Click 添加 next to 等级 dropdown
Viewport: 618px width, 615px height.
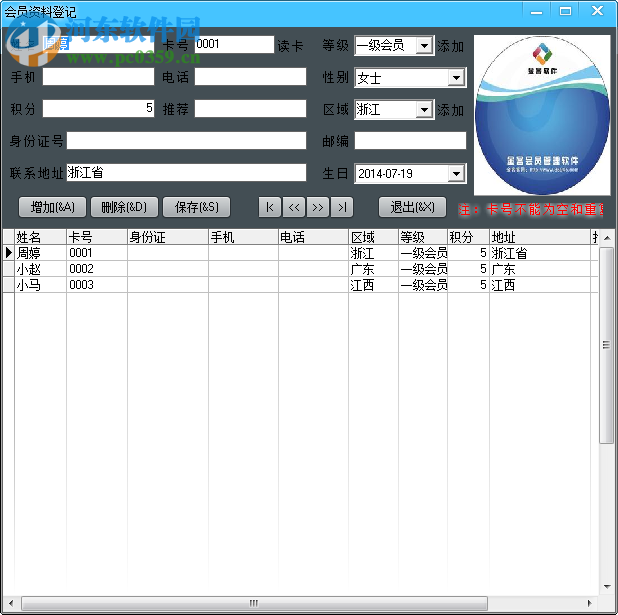click(450, 46)
